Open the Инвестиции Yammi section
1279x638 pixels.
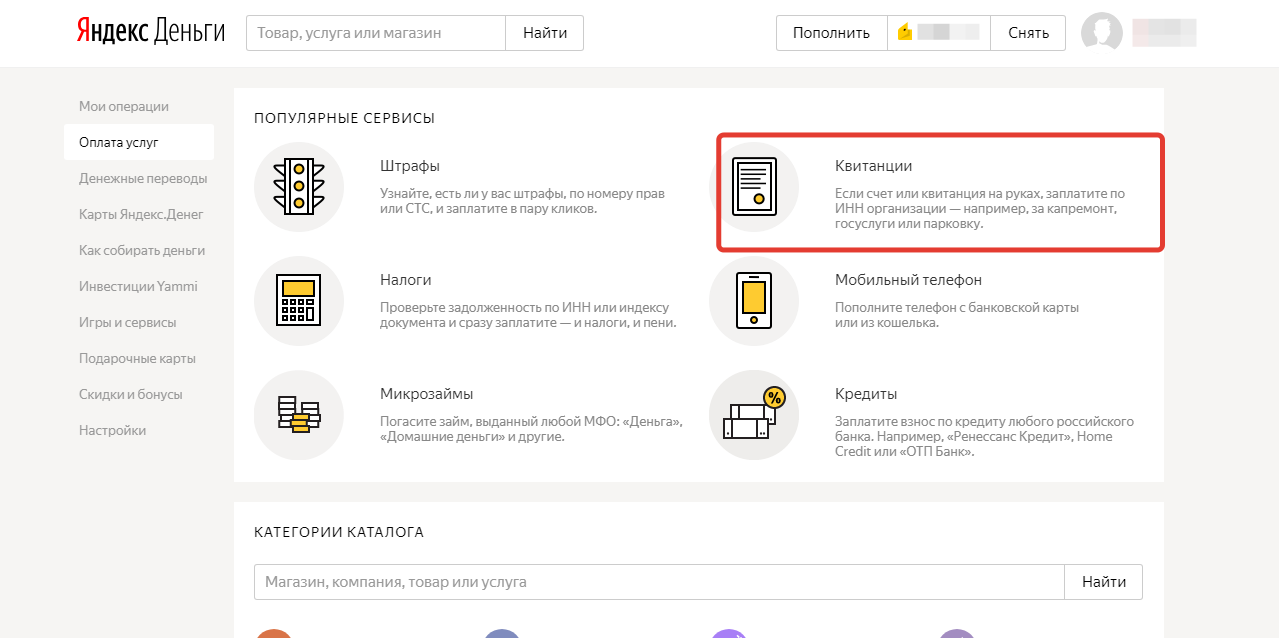click(138, 286)
